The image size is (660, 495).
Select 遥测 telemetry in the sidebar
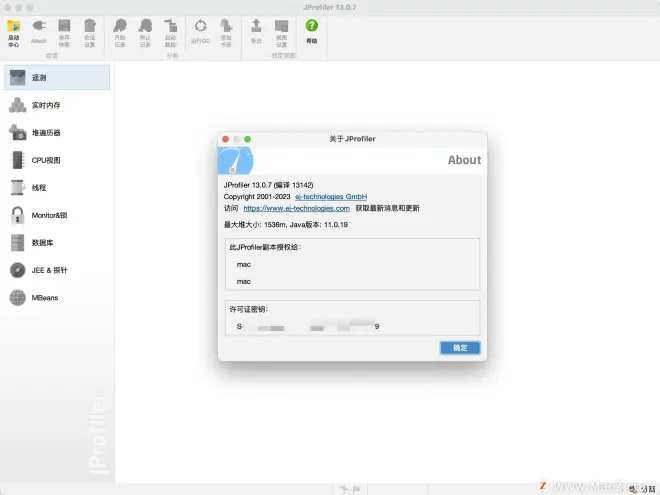[57, 77]
